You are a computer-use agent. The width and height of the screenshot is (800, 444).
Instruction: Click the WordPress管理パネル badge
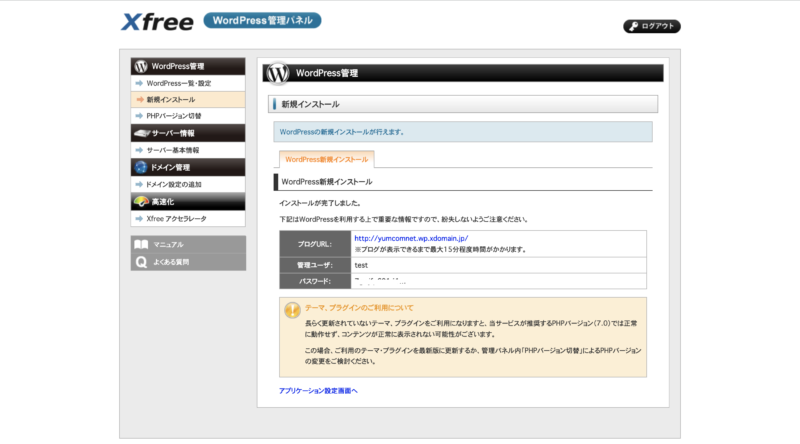[x=262, y=20]
